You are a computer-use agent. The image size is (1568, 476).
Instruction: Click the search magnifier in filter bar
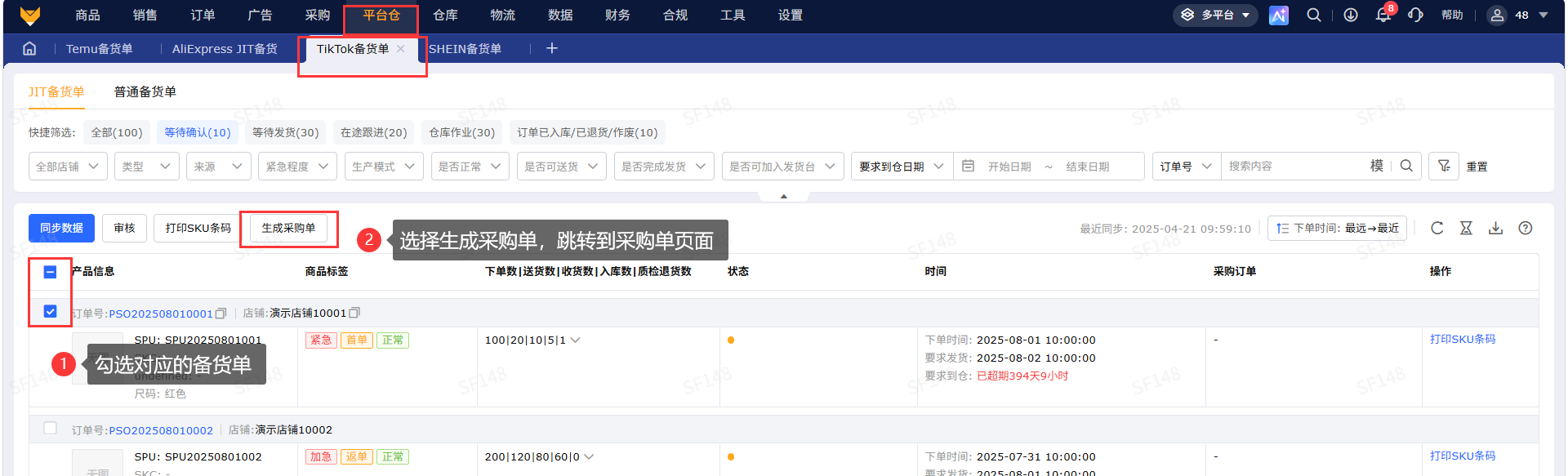(x=1406, y=166)
